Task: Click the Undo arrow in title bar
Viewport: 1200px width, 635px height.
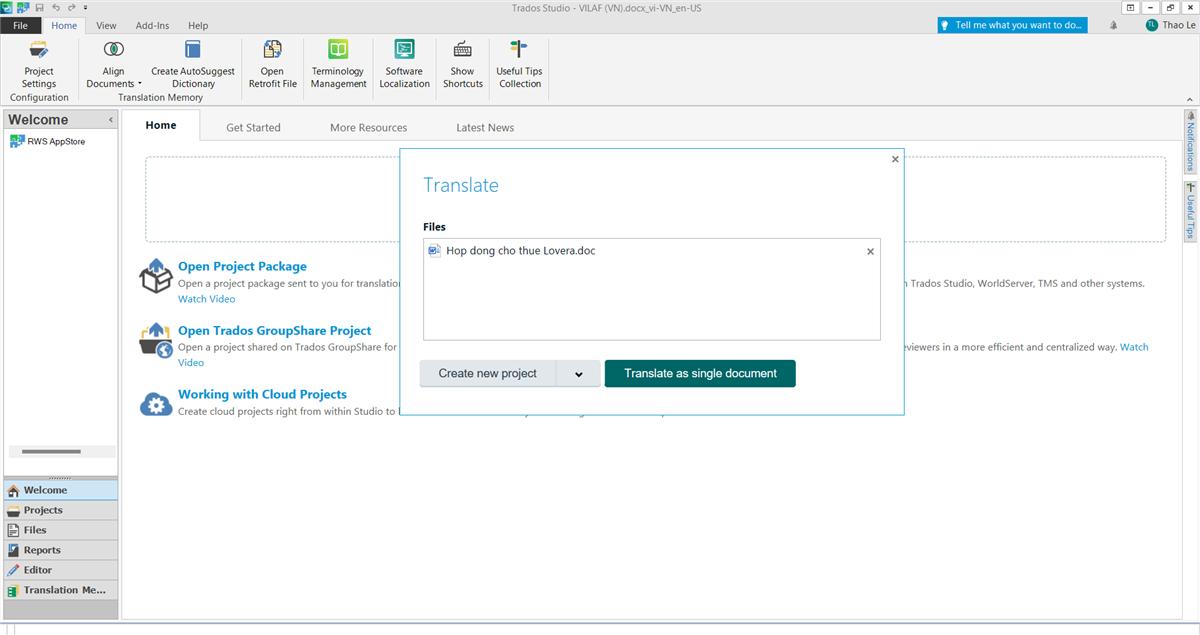Action: tap(55, 7)
